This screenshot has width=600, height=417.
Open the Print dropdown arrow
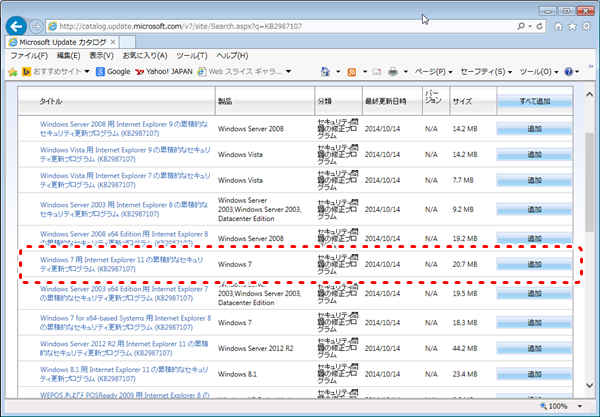(x=406, y=72)
